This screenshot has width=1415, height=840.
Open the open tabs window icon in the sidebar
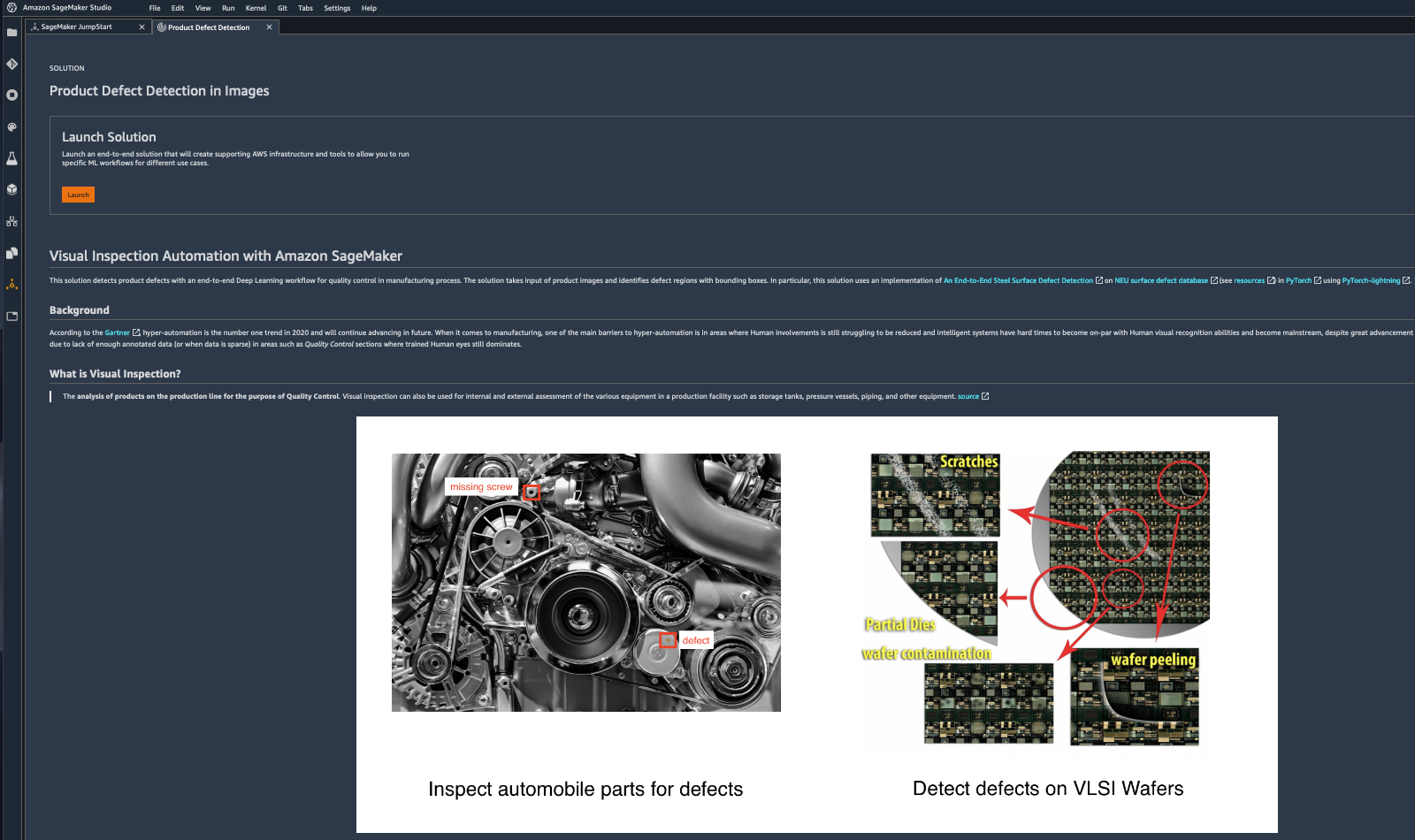[x=11, y=316]
